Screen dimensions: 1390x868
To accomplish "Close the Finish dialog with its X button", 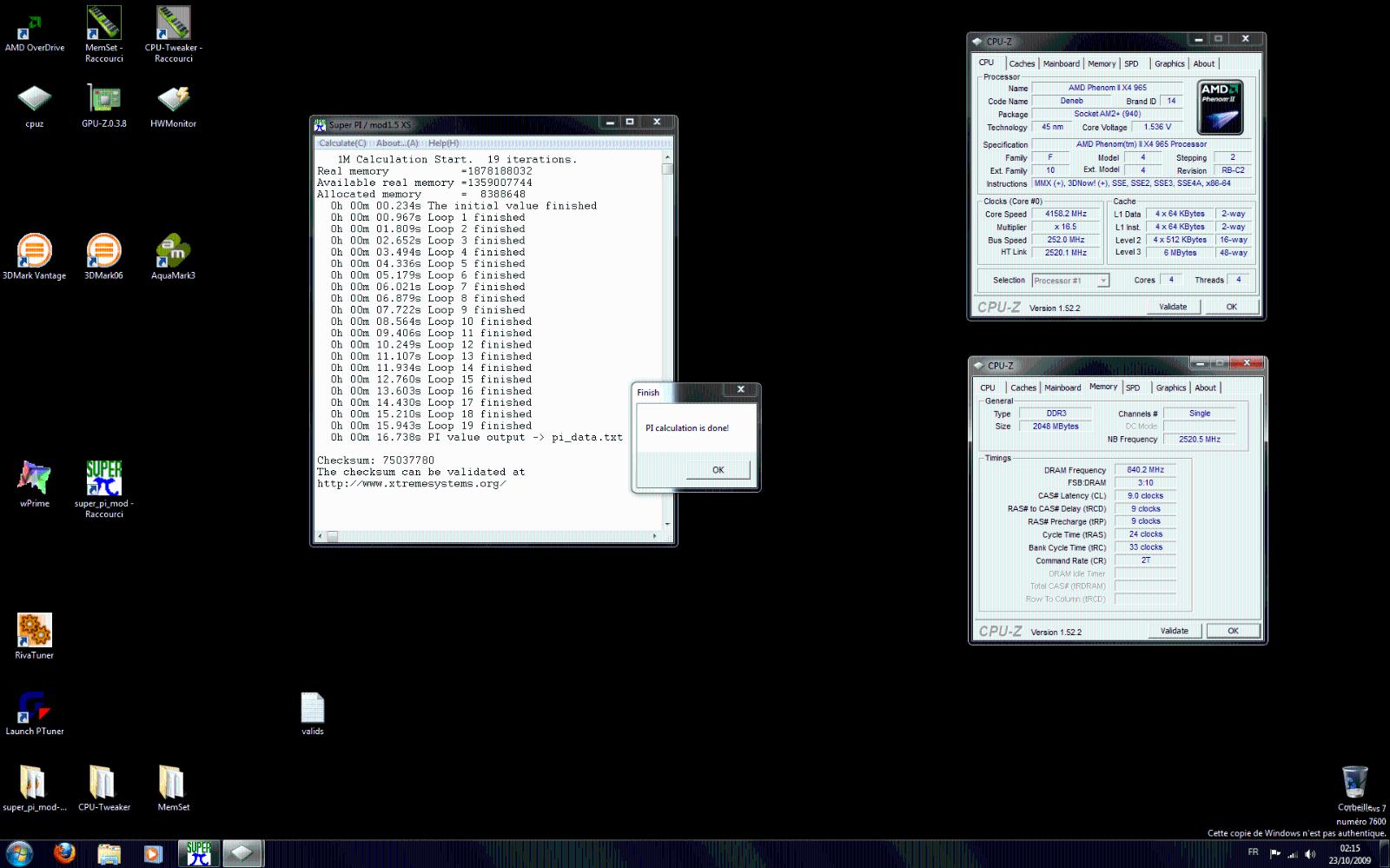I will tap(741, 389).
